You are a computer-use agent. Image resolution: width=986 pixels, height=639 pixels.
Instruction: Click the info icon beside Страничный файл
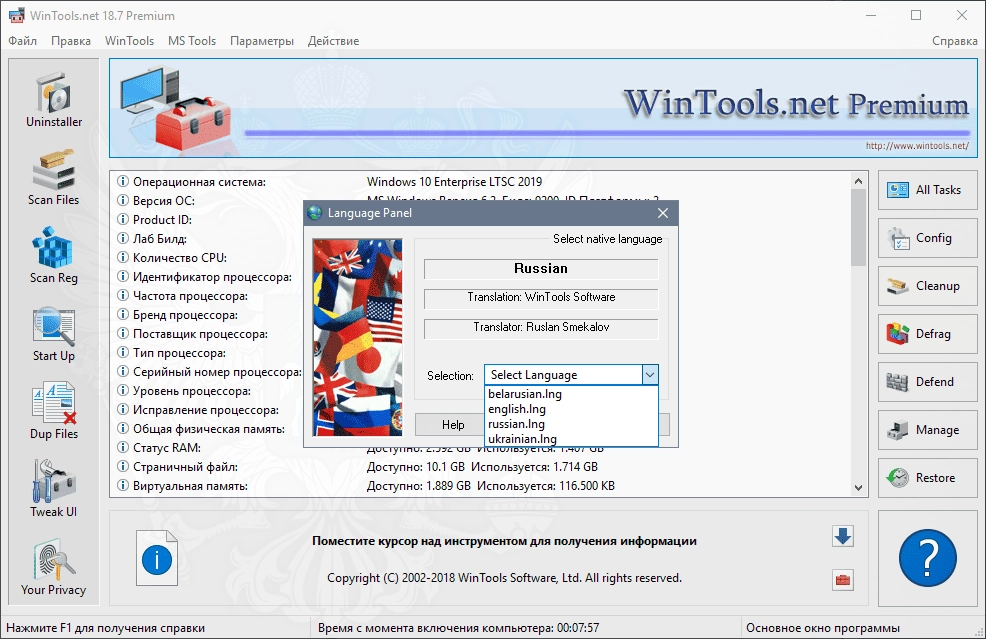tap(123, 467)
